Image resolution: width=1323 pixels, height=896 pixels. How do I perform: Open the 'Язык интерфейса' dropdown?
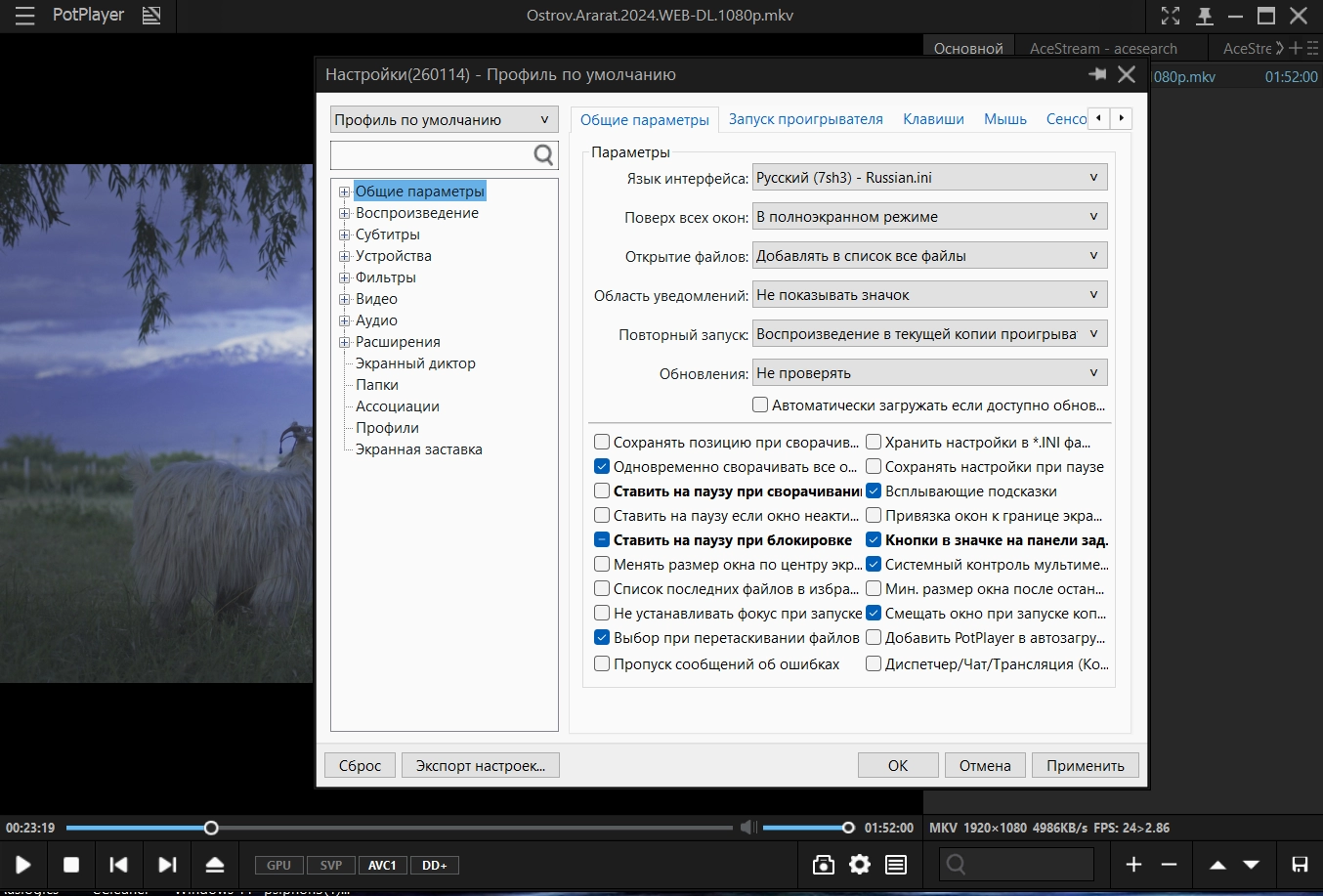coord(929,178)
